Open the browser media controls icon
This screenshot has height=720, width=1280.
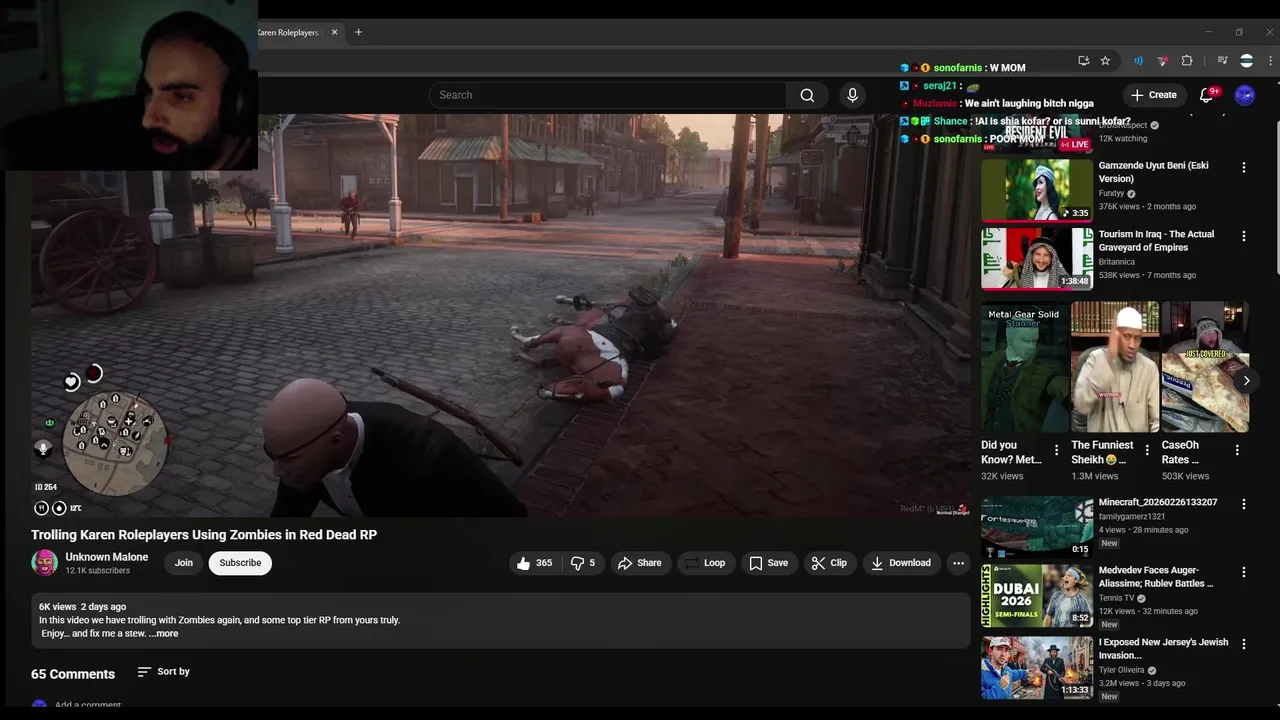coord(1222,61)
